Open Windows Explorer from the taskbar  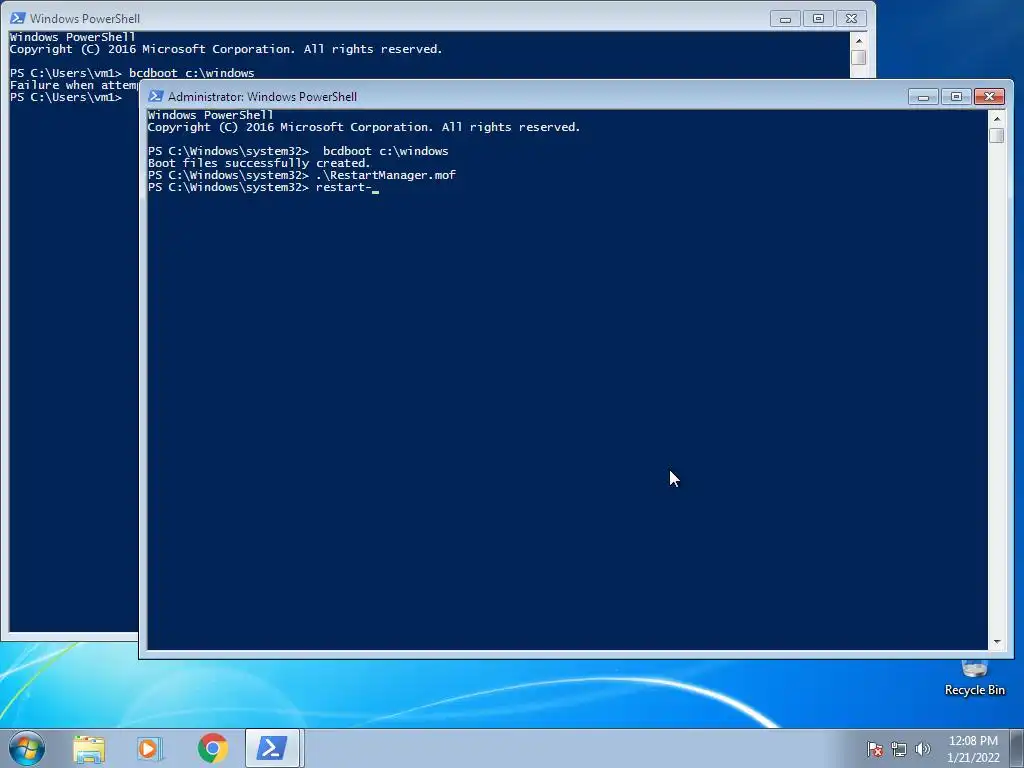tap(89, 748)
